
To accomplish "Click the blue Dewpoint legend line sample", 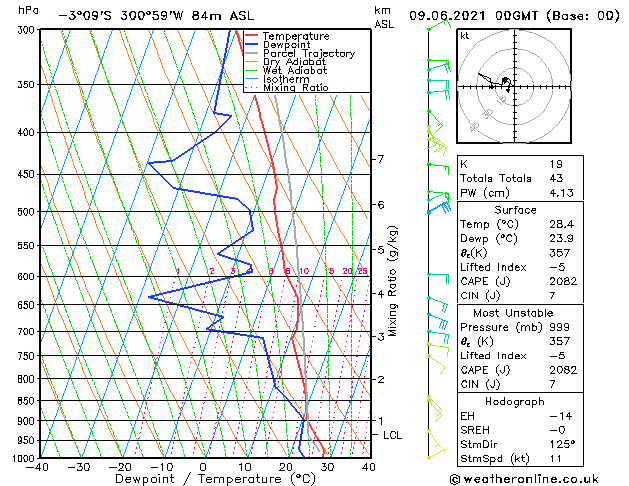I will tap(251, 44).
